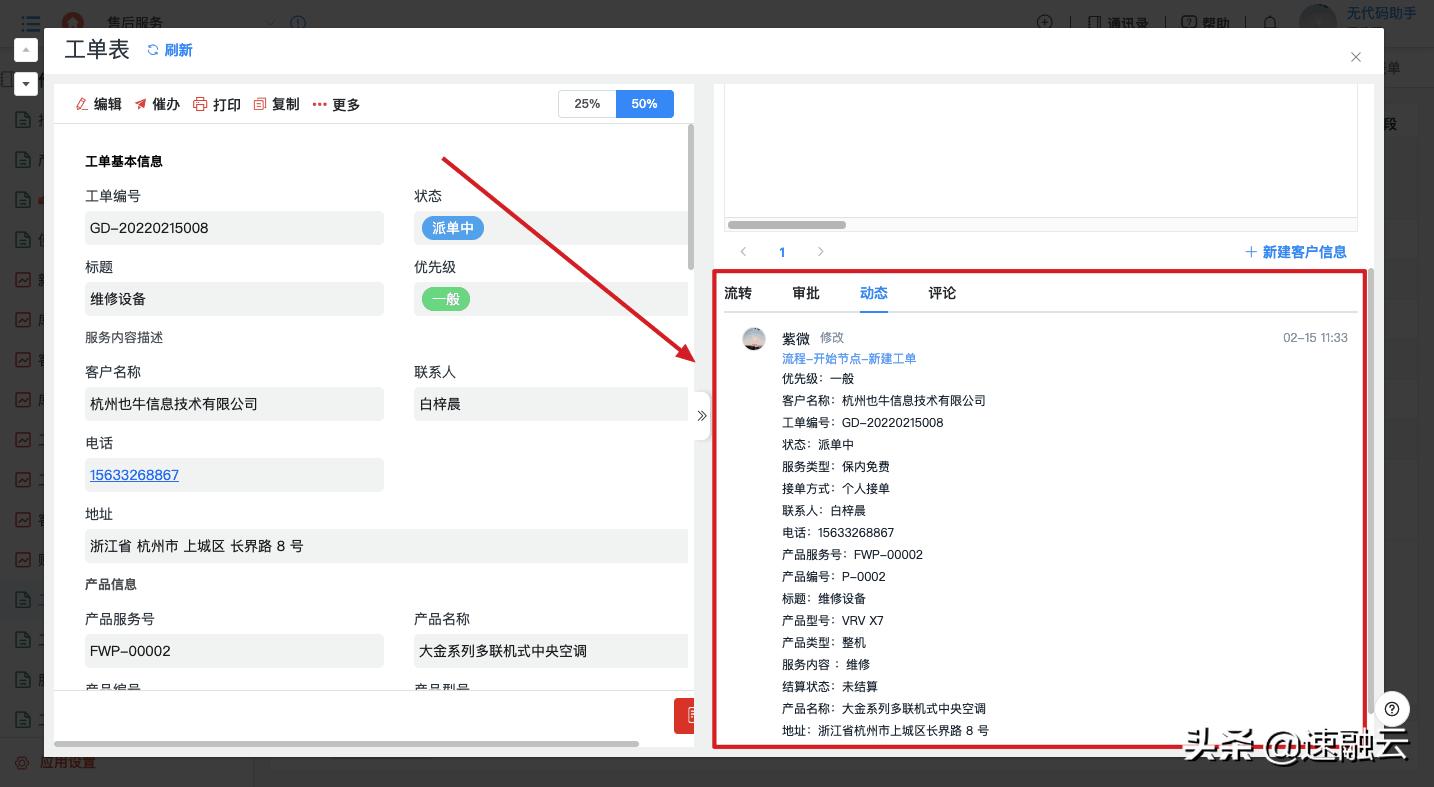Switch zoom view to 25%
Viewport: 1434px width, 787px height.
coord(587,104)
